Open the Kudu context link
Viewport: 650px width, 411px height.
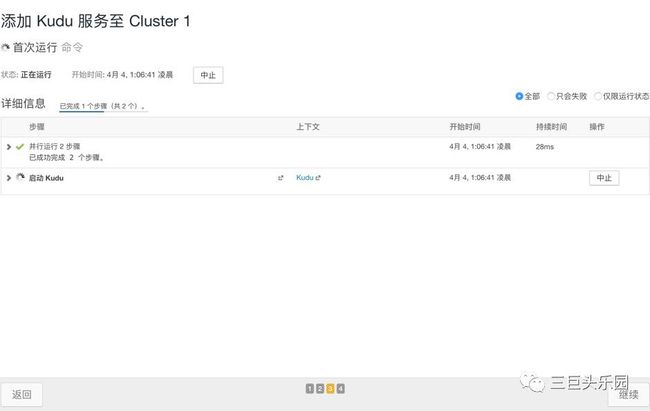305,178
